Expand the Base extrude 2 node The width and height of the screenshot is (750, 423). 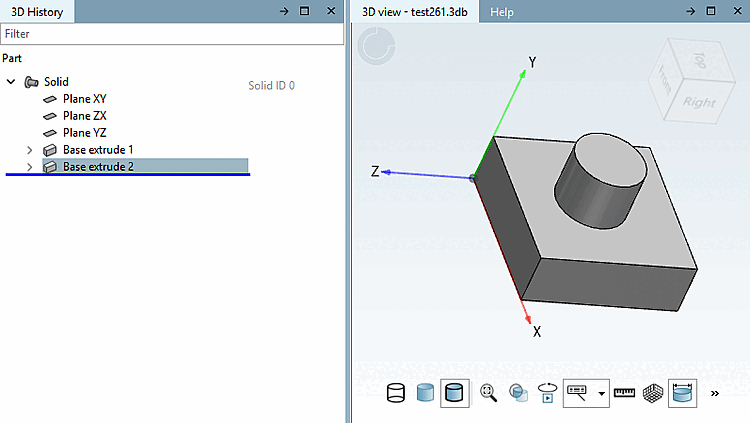[30, 167]
